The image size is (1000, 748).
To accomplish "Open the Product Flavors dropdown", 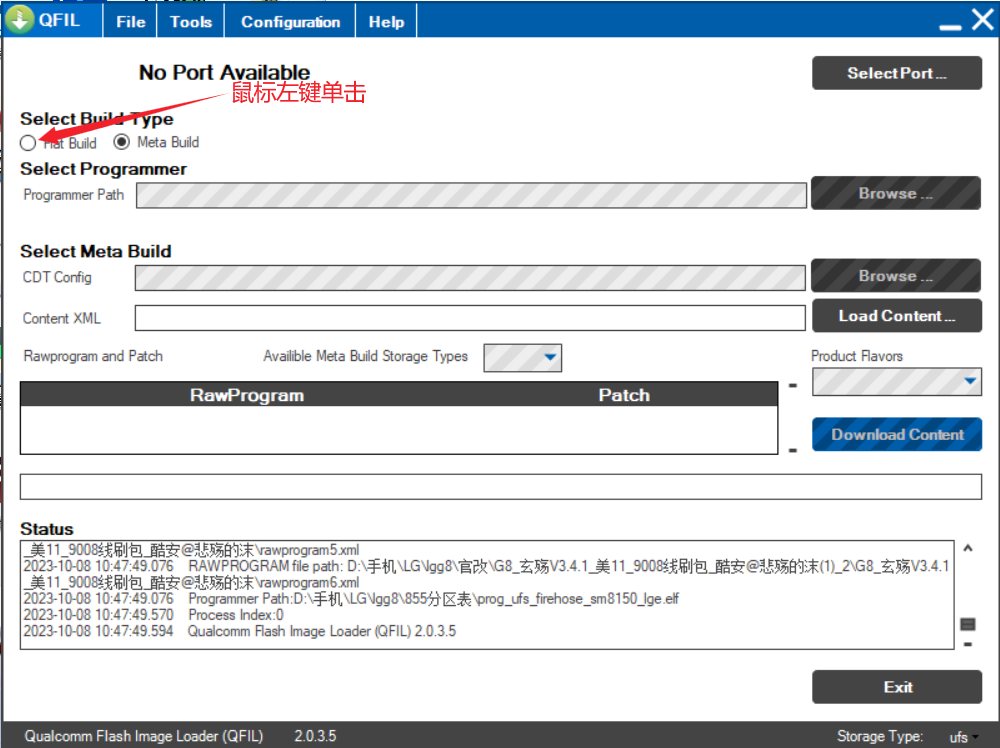I will coord(969,382).
